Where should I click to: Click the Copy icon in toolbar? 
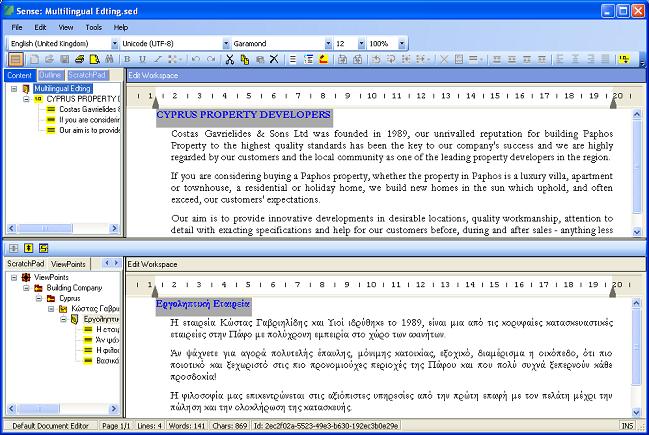pos(245,60)
